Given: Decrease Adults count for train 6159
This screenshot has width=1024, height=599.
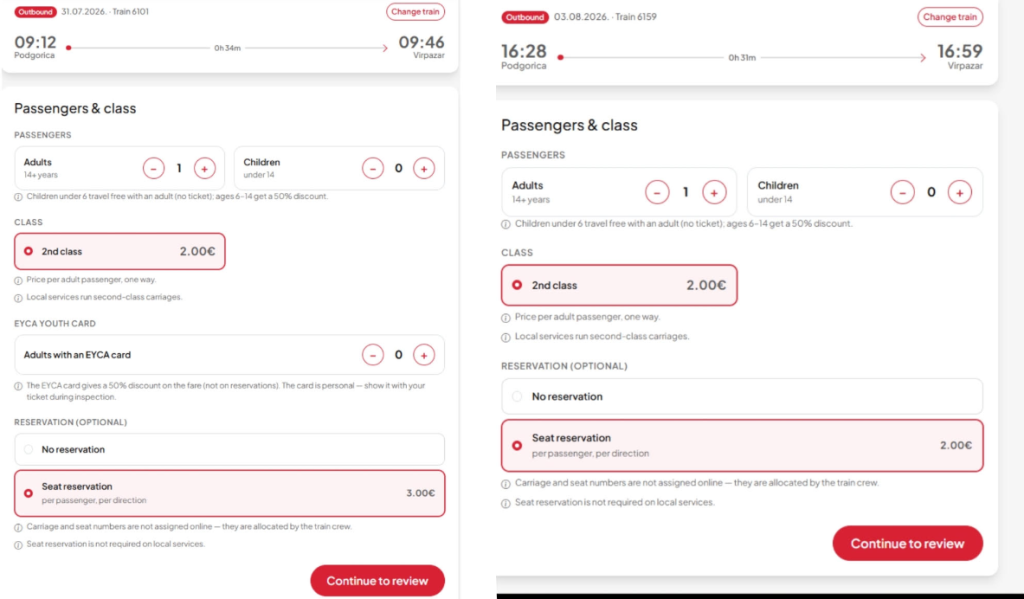Looking at the screenshot, I should tap(657, 193).
